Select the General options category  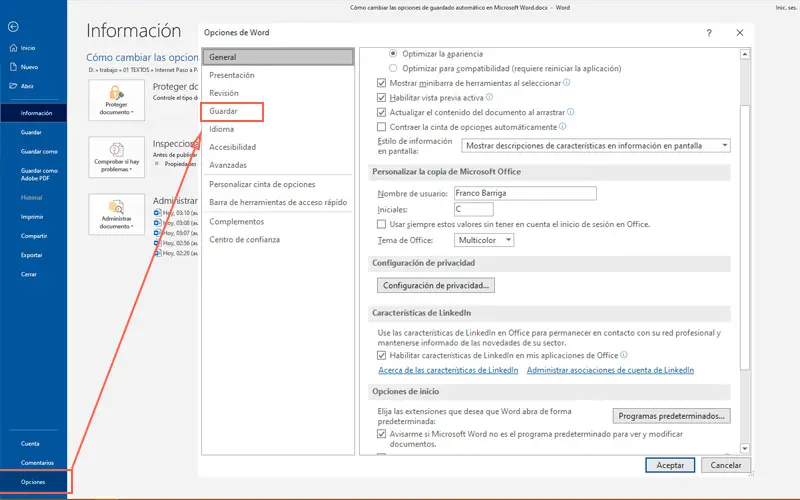pos(278,57)
